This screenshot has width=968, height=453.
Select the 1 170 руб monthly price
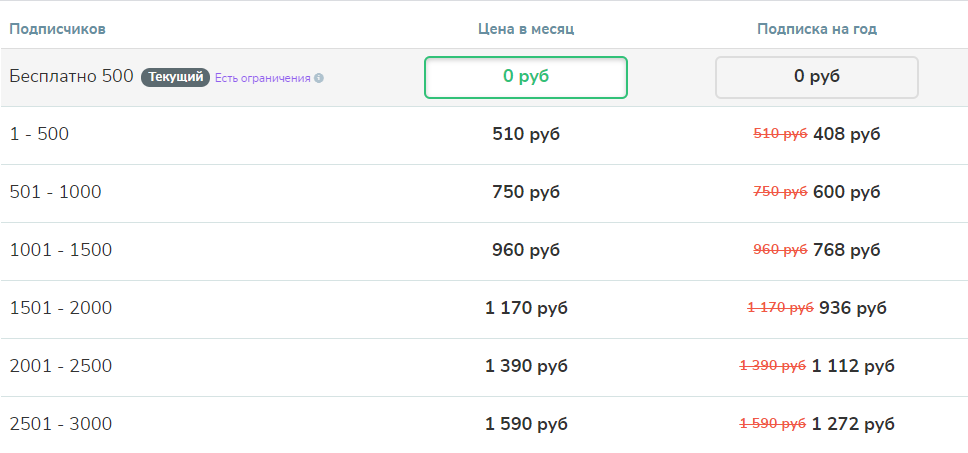[526, 308]
